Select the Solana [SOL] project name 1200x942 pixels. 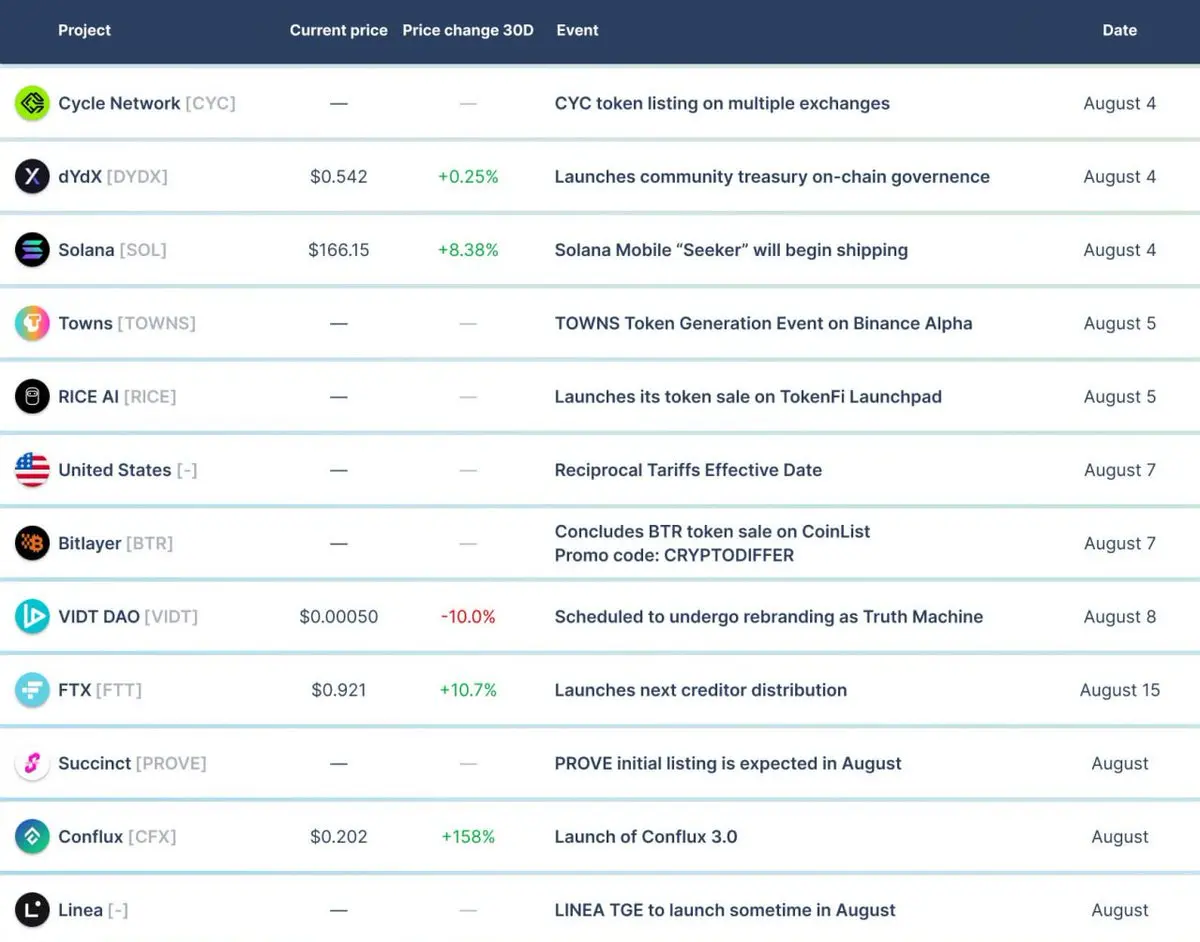click(112, 250)
